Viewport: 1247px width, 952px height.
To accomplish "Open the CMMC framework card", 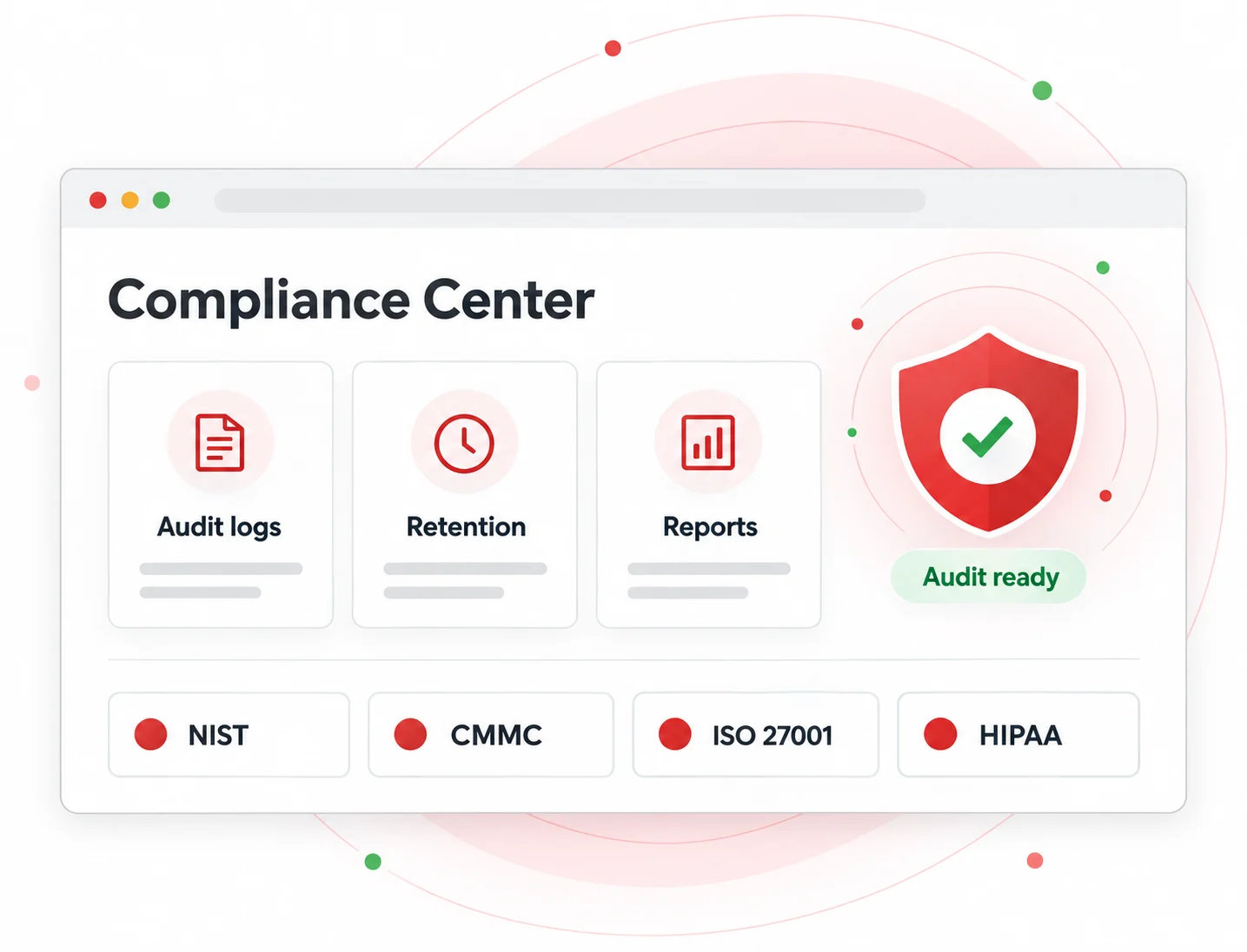I will click(491, 735).
